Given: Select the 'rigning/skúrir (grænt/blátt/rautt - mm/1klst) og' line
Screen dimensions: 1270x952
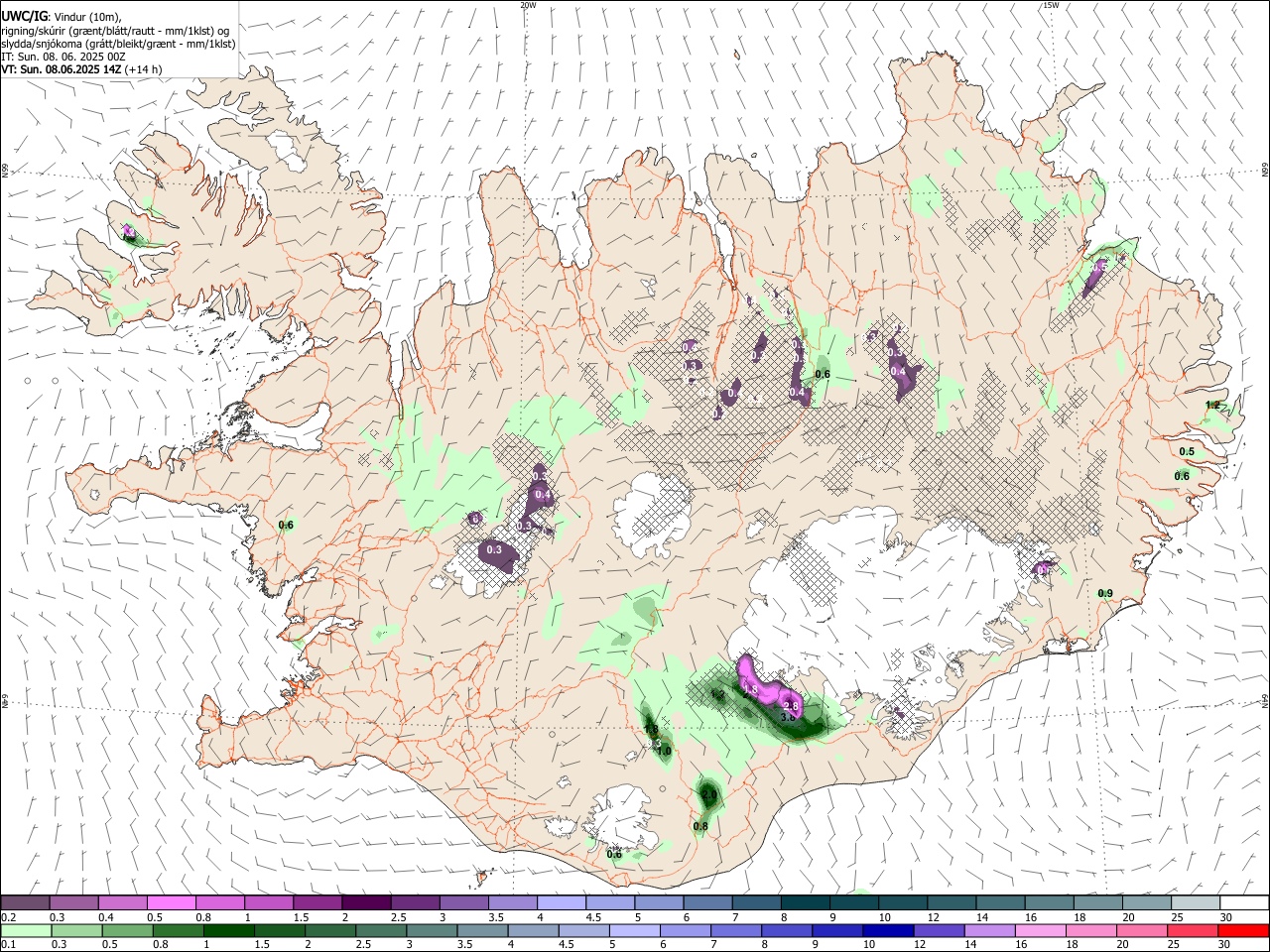Looking at the screenshot, I should pos(115,30).
